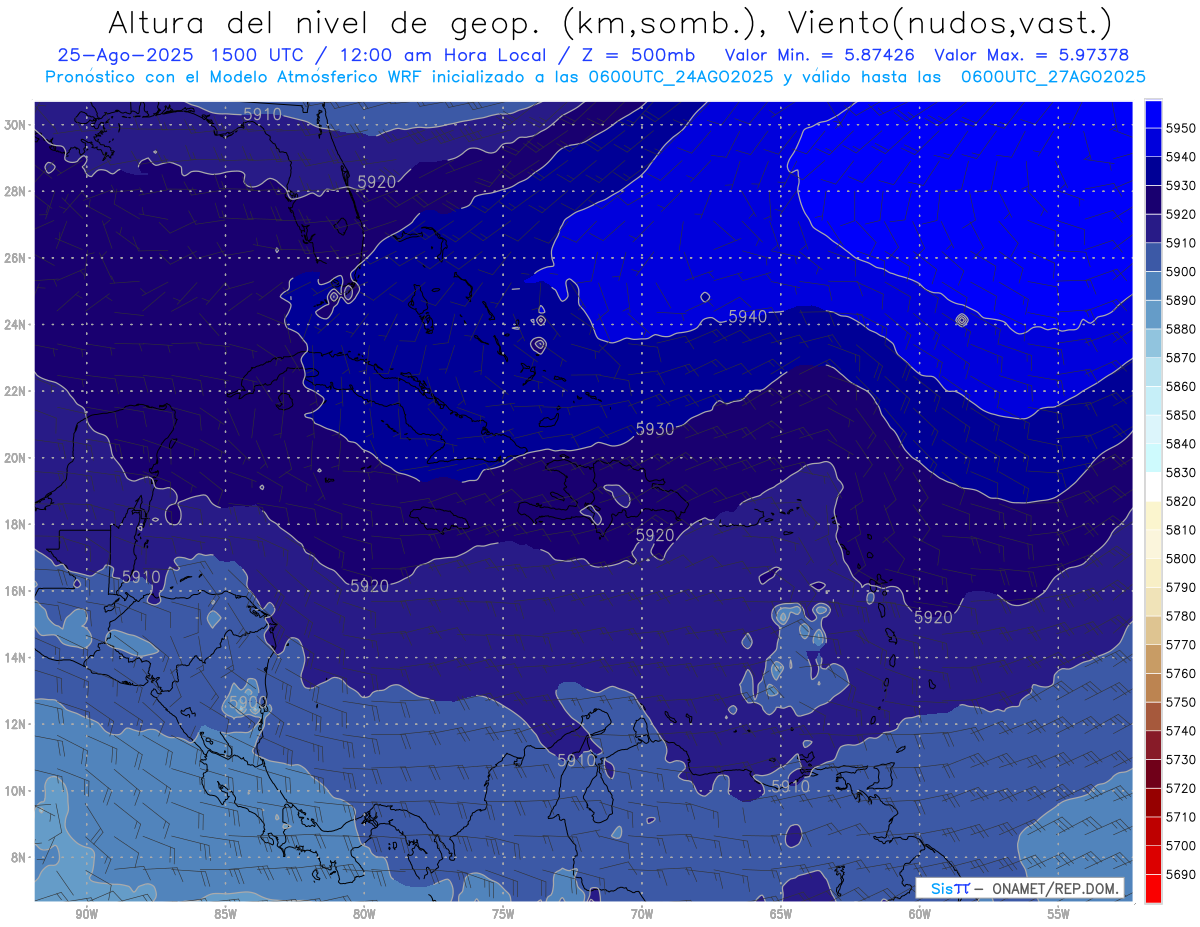Click the '5750' value on the color bar
Image resolution: width=1200 pixels, height=927 pixels.
pyautogui.click(x=1180, y=703)
